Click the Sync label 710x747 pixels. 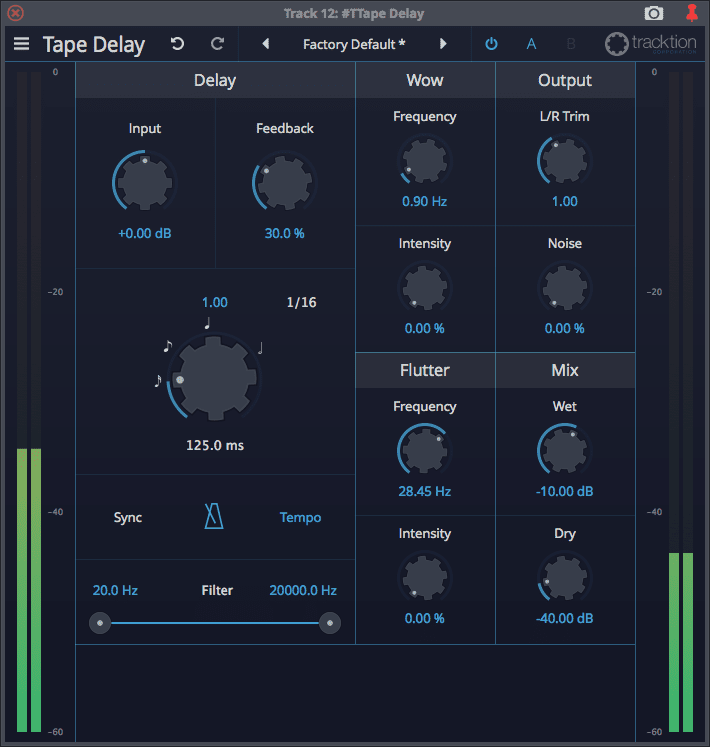click(x=128, y=517)
